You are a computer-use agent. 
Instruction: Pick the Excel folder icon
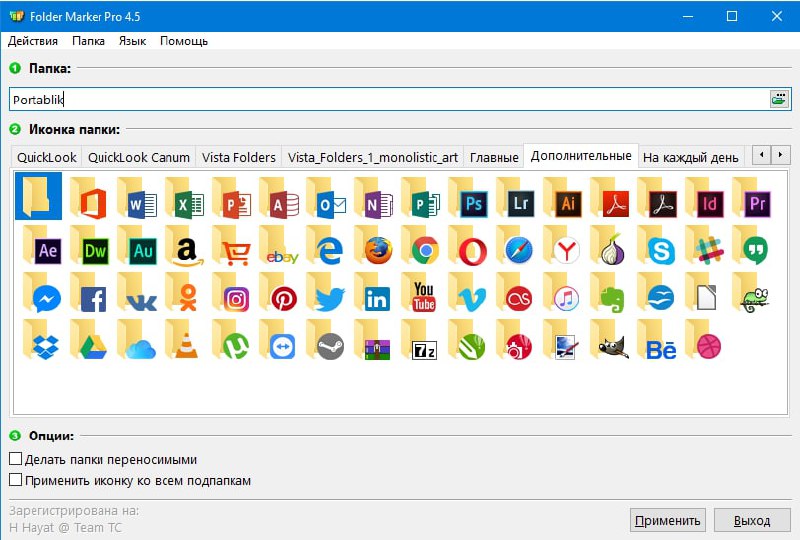pos(184,198)
